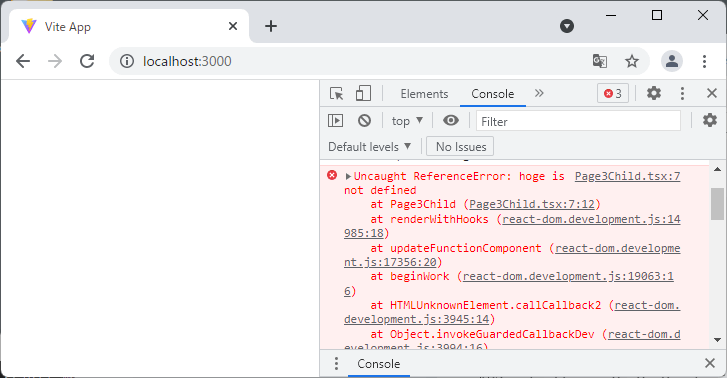Open a new tab with plus button
727x378 pixels.
coord(271,26)
